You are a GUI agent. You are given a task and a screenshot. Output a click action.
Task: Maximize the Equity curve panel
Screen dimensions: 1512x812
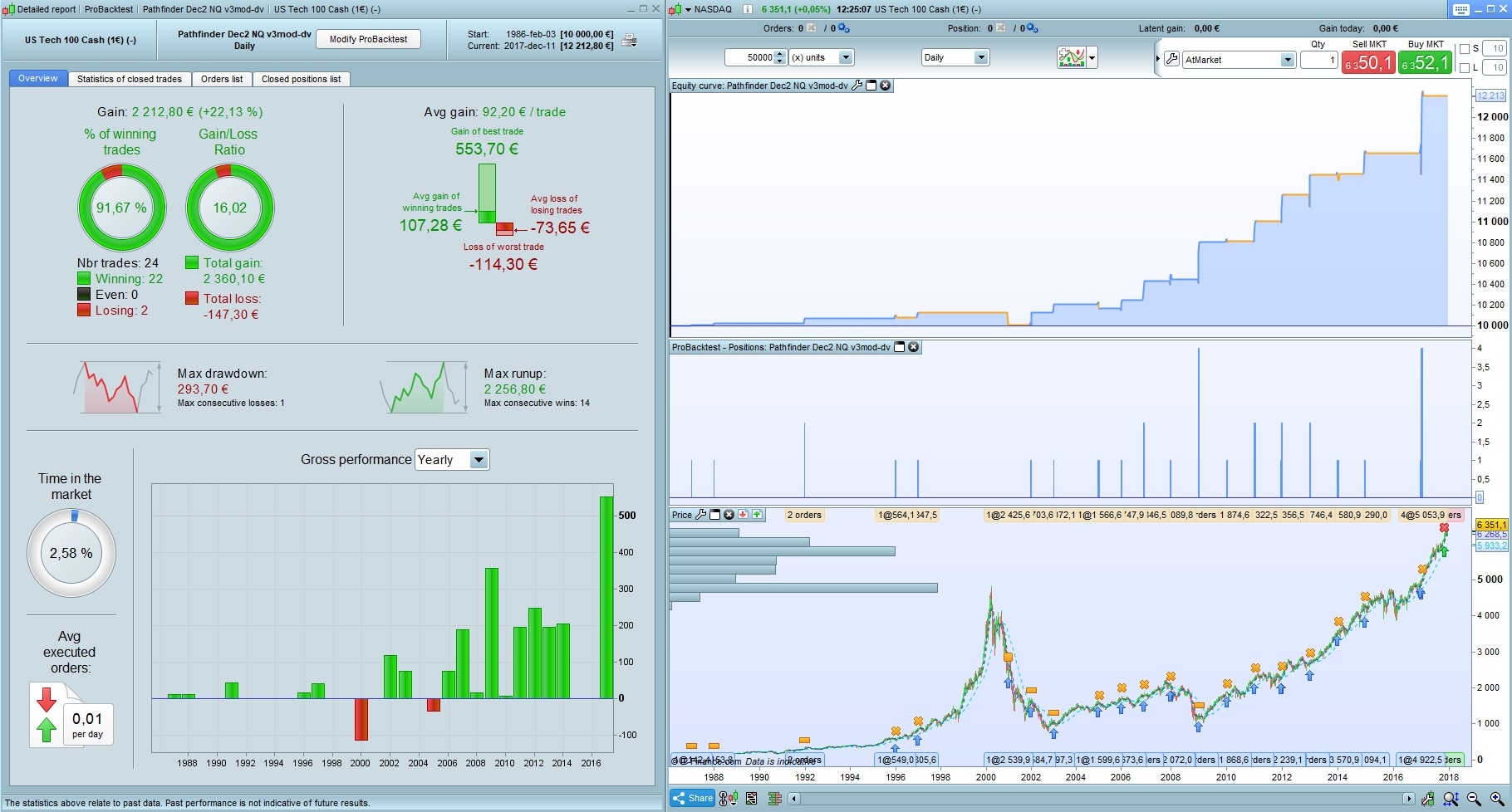[871, 86]
